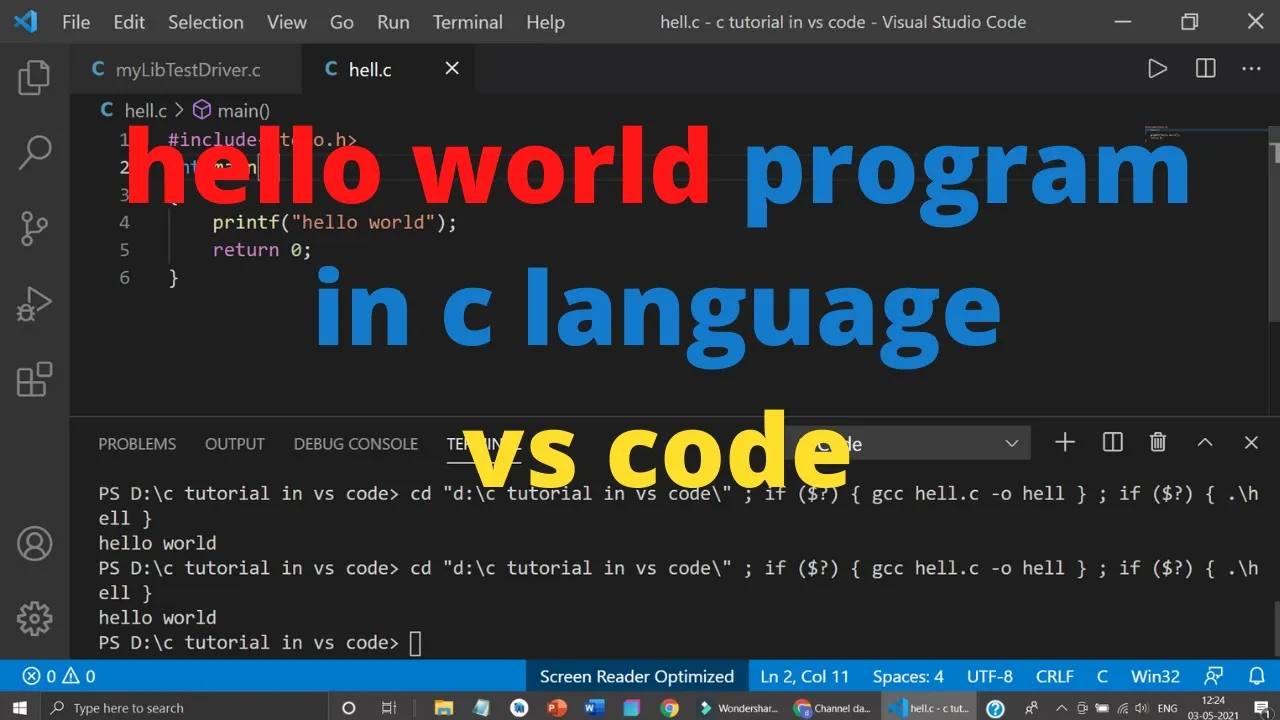Open Word from the taskbar
Screen dimensions: 1280x720
pos(594,707)
